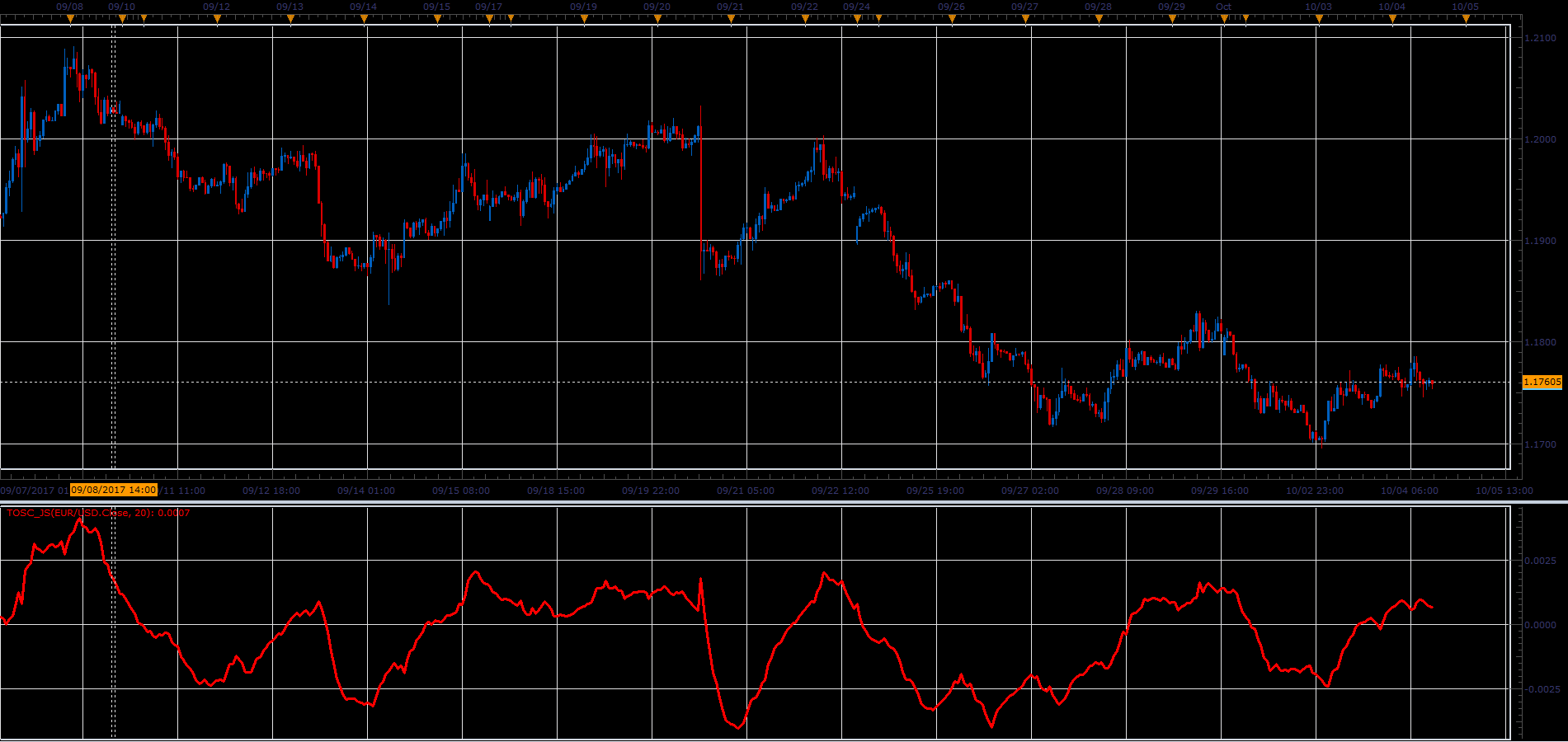1568x742 pixels.
Task: Click the 09/12 18:00 time axis label
Action: pos(271,491)
